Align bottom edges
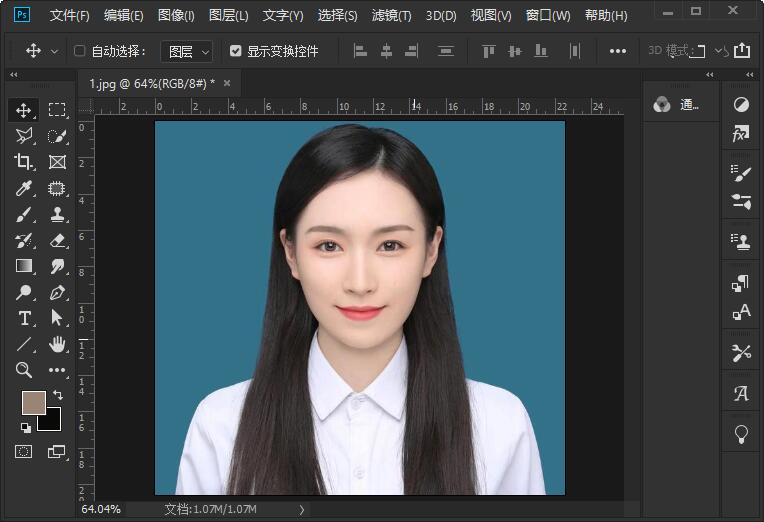764x522 pixels. pos(541,51)
